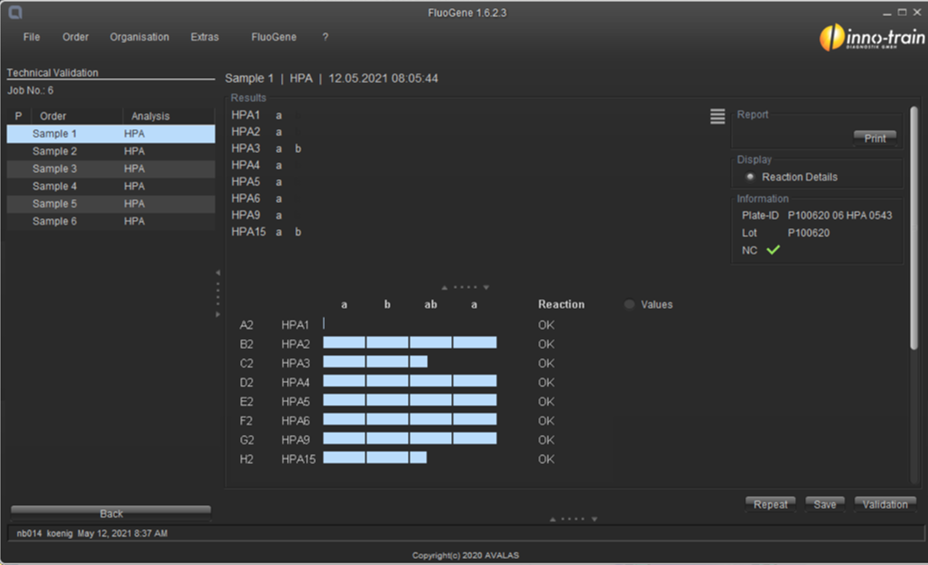This screenshot has width=928, height=565.
Task: Click the Print button
Action: tap(875, 138)
